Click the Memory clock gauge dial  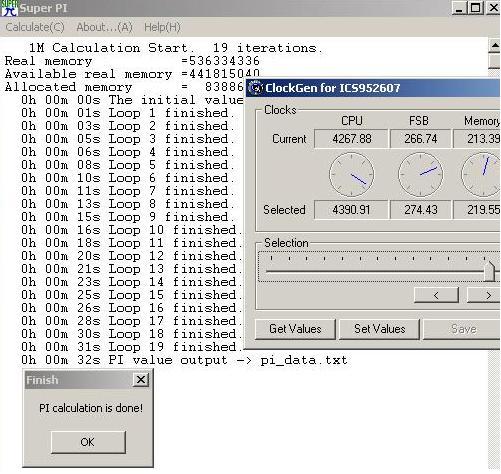pos(481,174)
